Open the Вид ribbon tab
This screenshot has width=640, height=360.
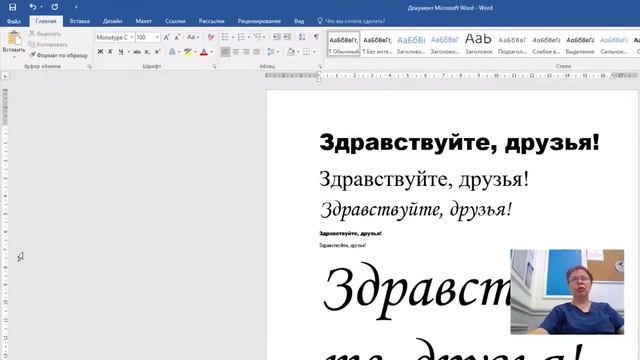click(299, 21)
